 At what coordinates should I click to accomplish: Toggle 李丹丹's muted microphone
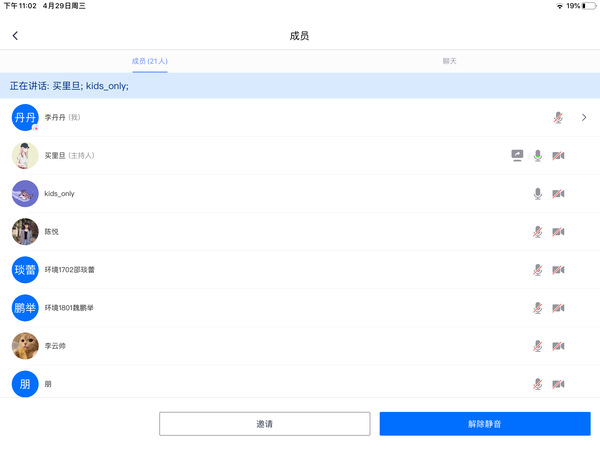[558, 117]
